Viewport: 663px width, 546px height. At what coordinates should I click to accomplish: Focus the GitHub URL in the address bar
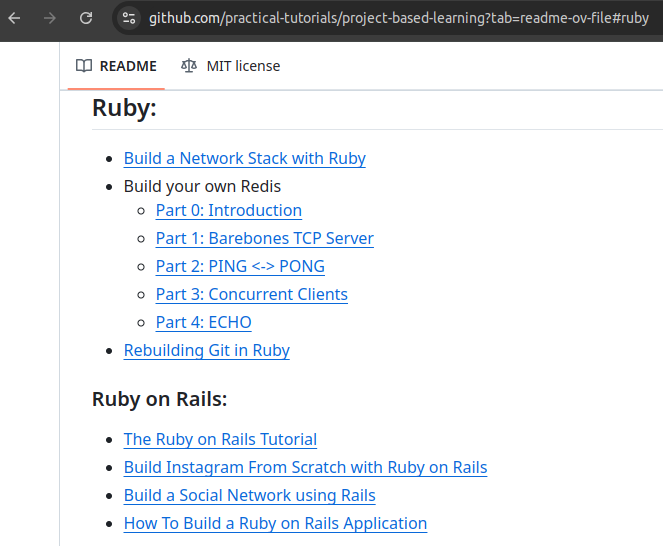pos(399,18)
